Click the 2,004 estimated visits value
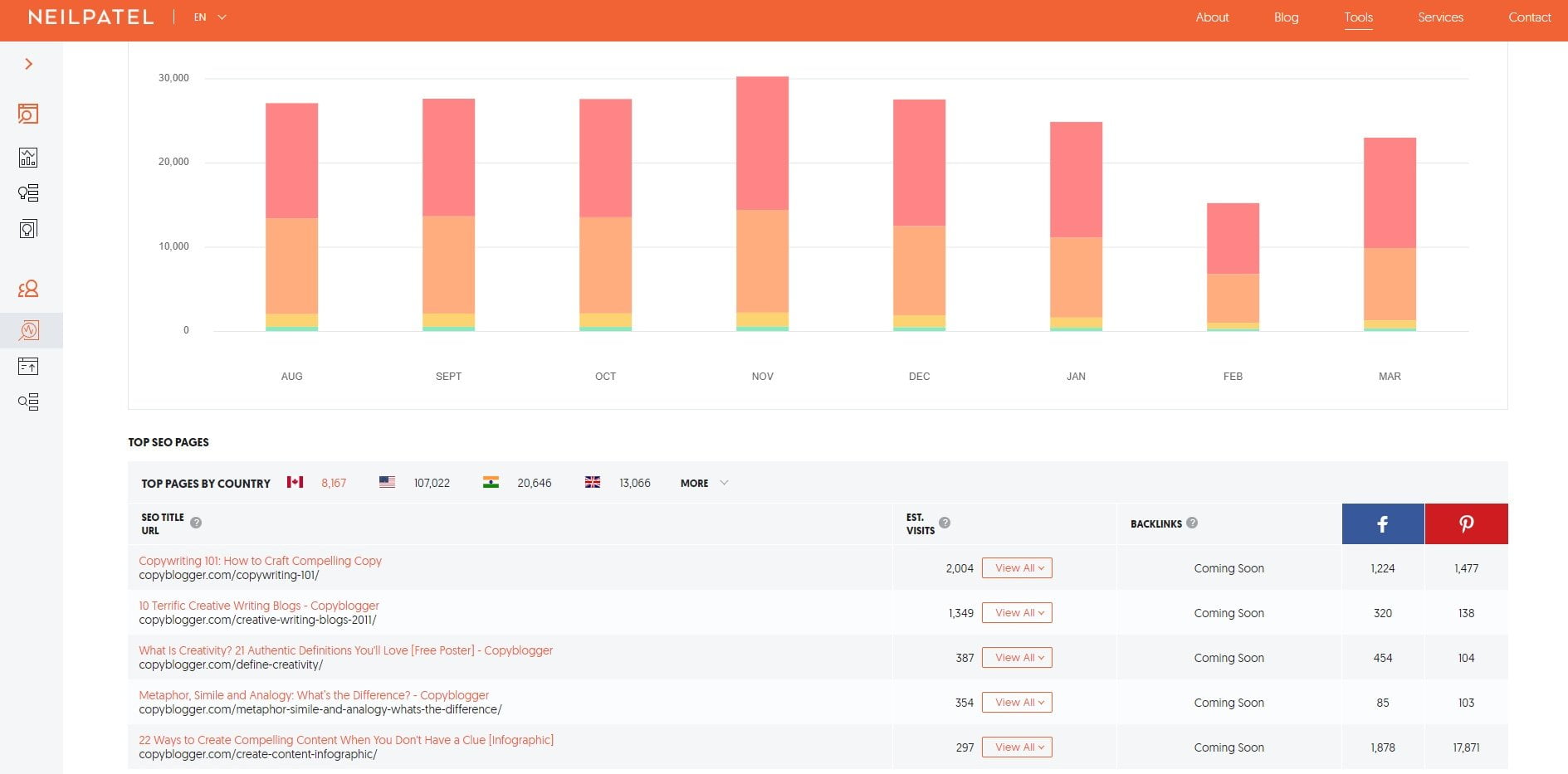Screen dimensions: 1568x774 tap(960, 568)
